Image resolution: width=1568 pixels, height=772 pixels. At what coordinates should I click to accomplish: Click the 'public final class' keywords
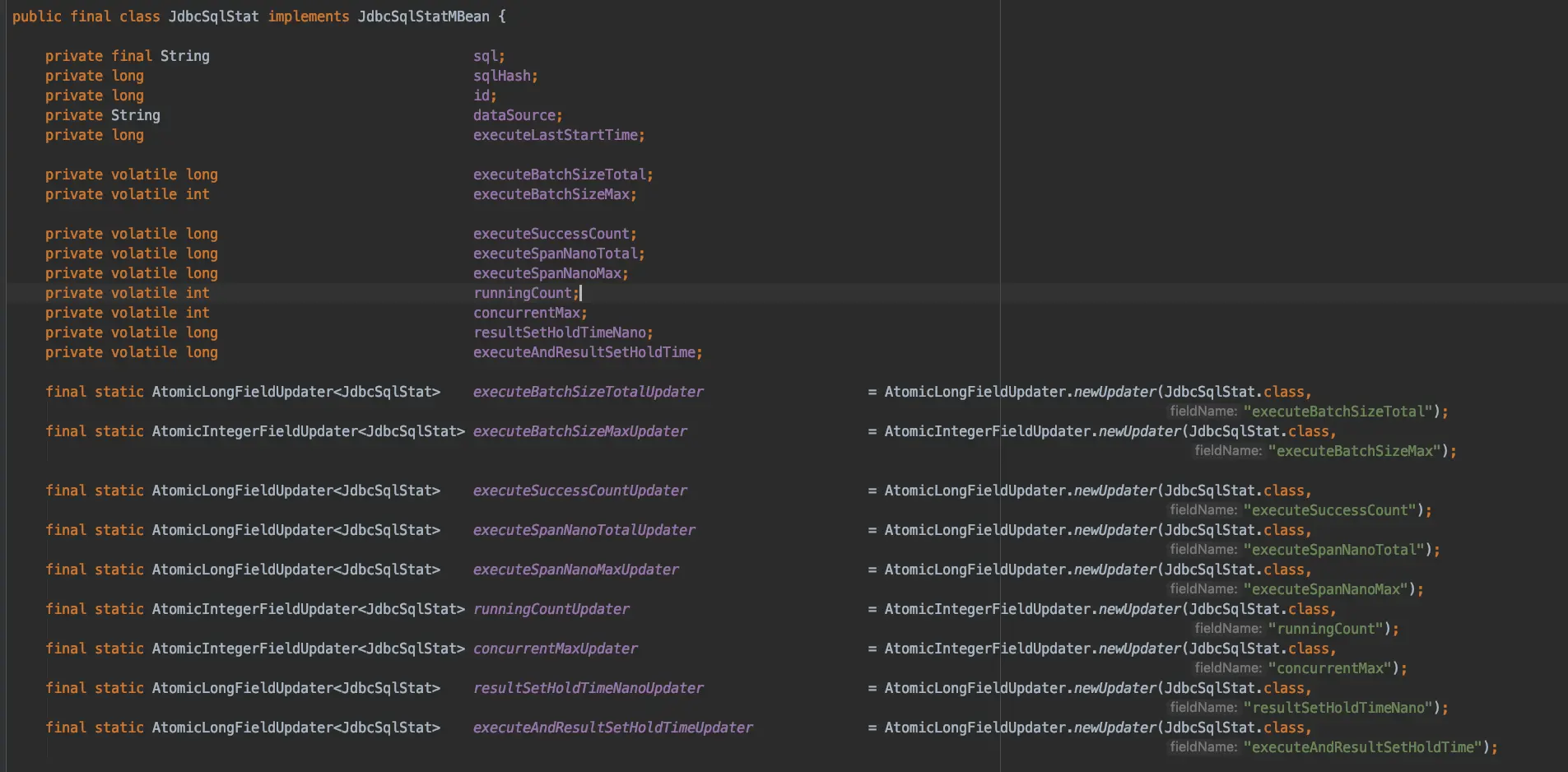pos(86,16)
